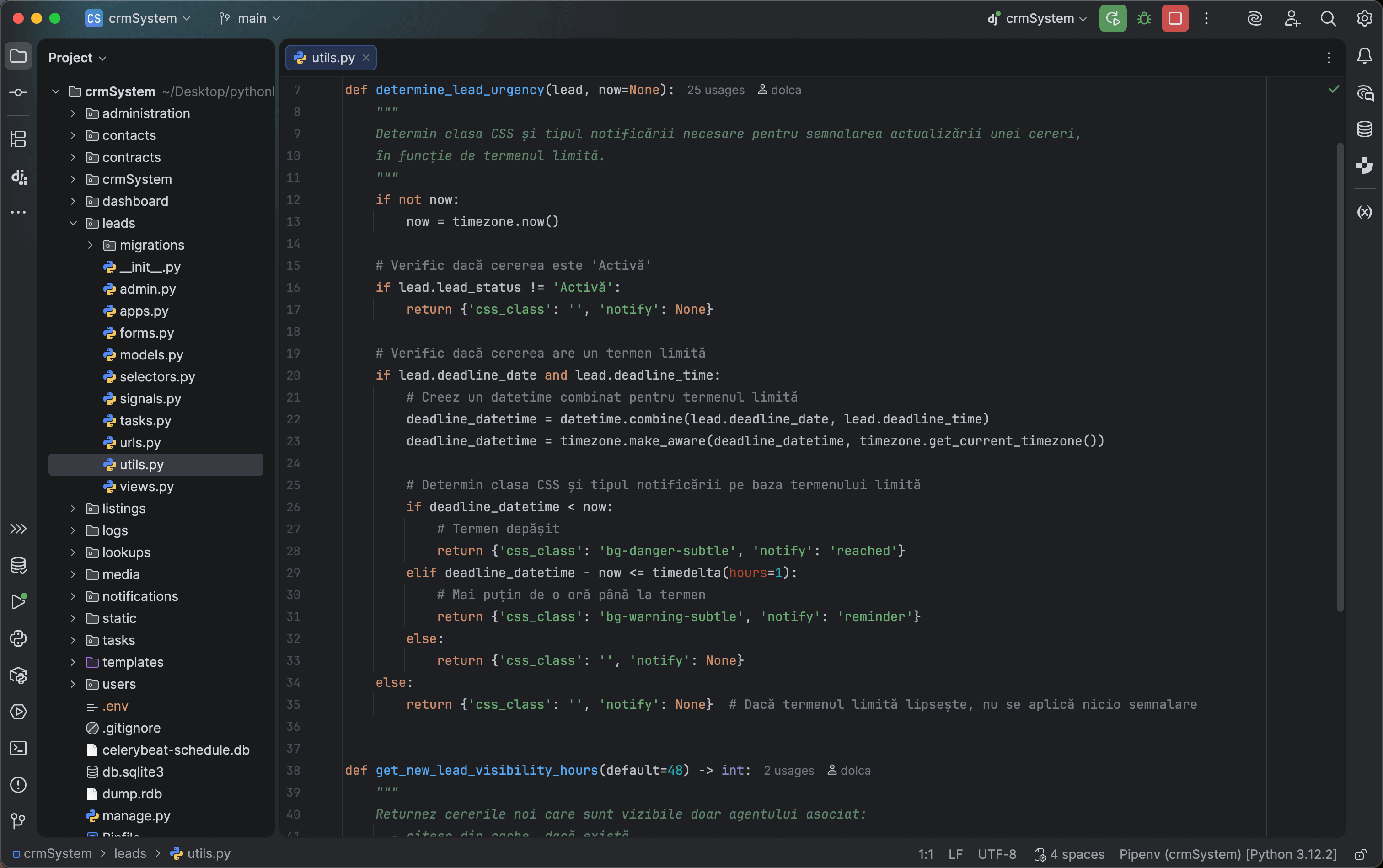Click leads in the breadcrumb bar
Image resolution: width=1383 pixels, height=868 pixels.
coord(130,854)
